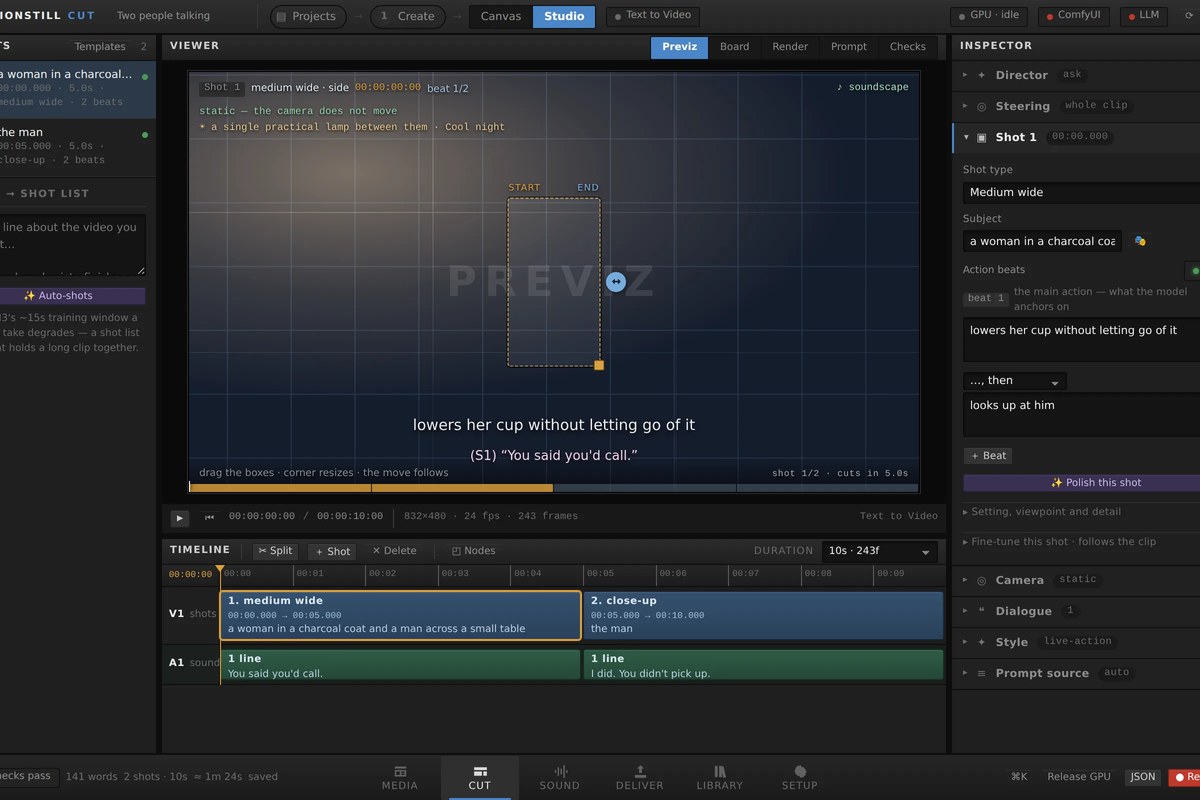
Task: Add a shot with the + Shot button
Action: [x=333, y=551]
